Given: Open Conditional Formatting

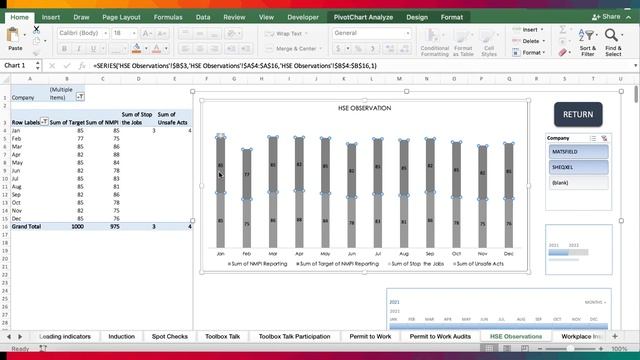Looking at the screenshot, I should pyautogui.click(x=434, y=42).
